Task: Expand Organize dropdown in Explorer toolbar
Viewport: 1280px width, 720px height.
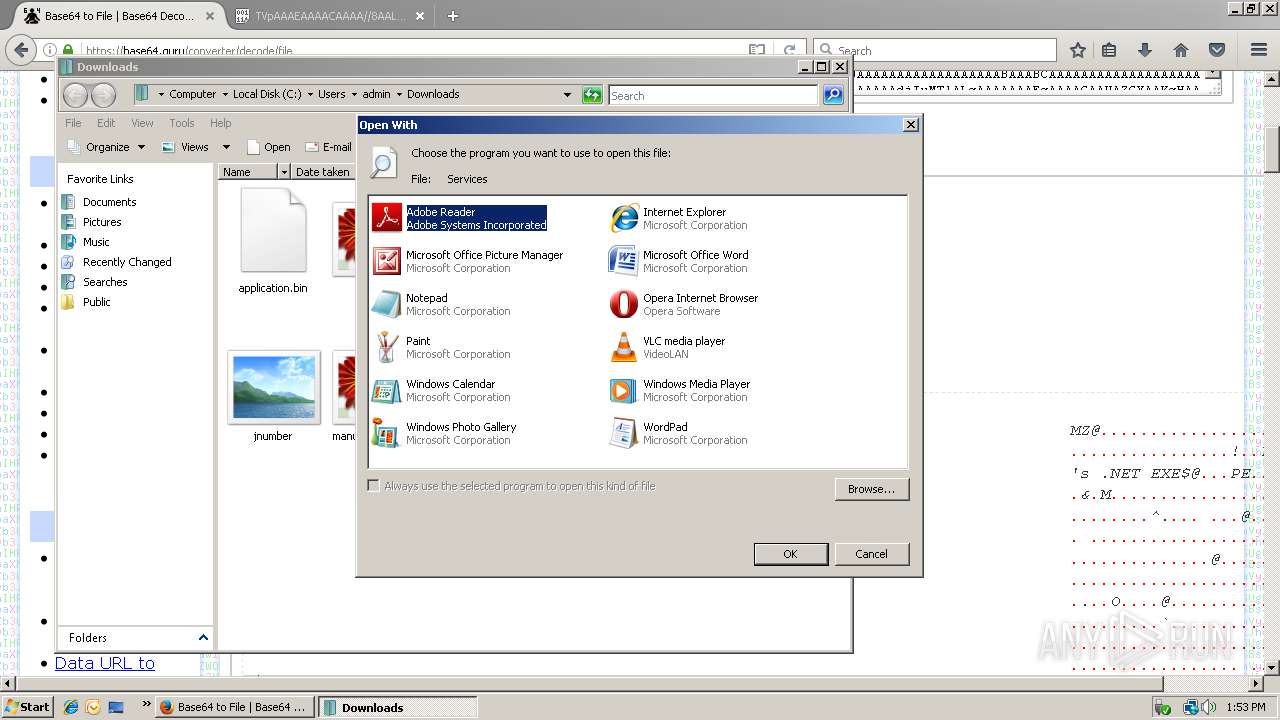Action: click(141, 147)
